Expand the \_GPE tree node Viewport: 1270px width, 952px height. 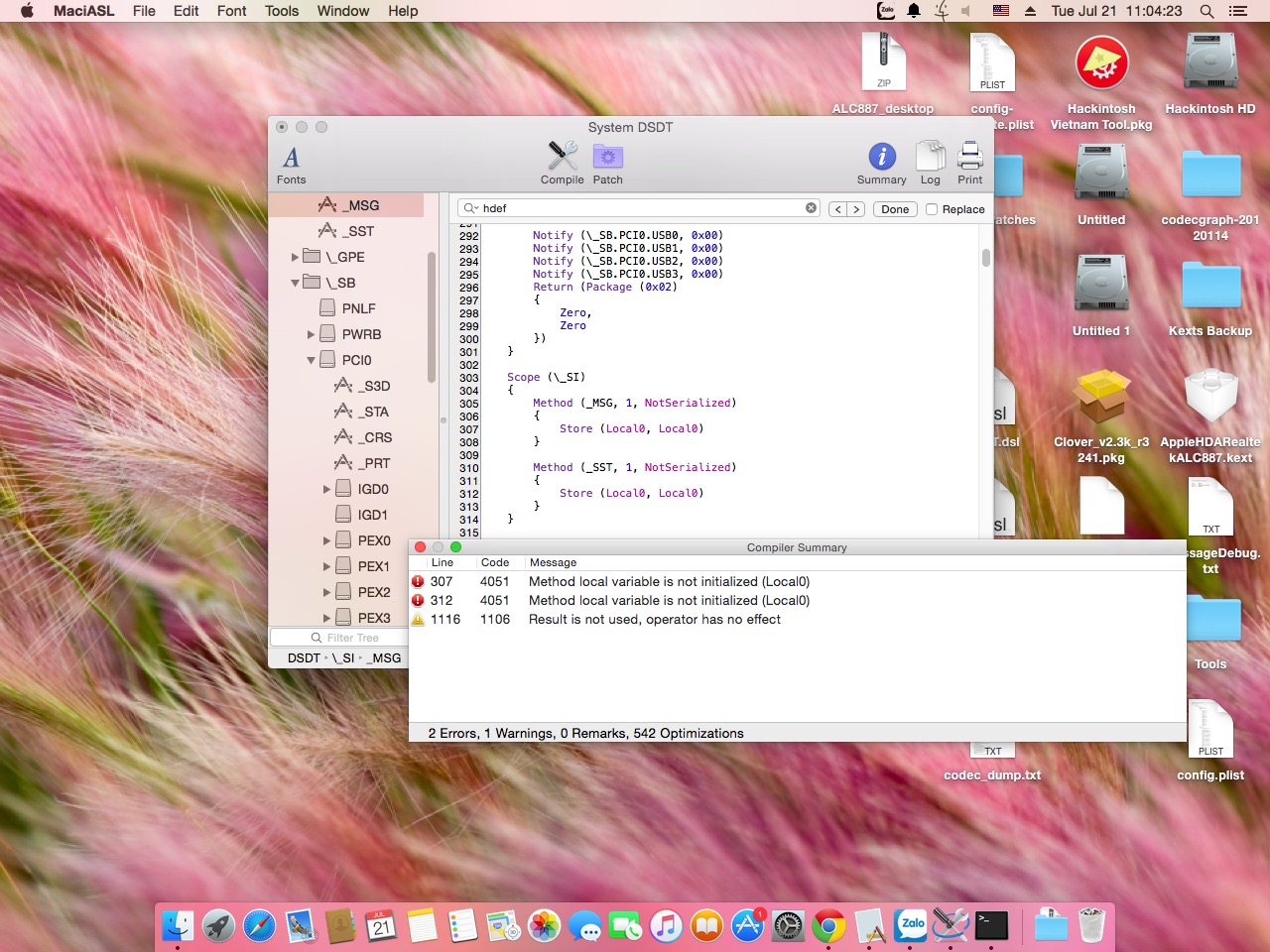coord(295,257)
